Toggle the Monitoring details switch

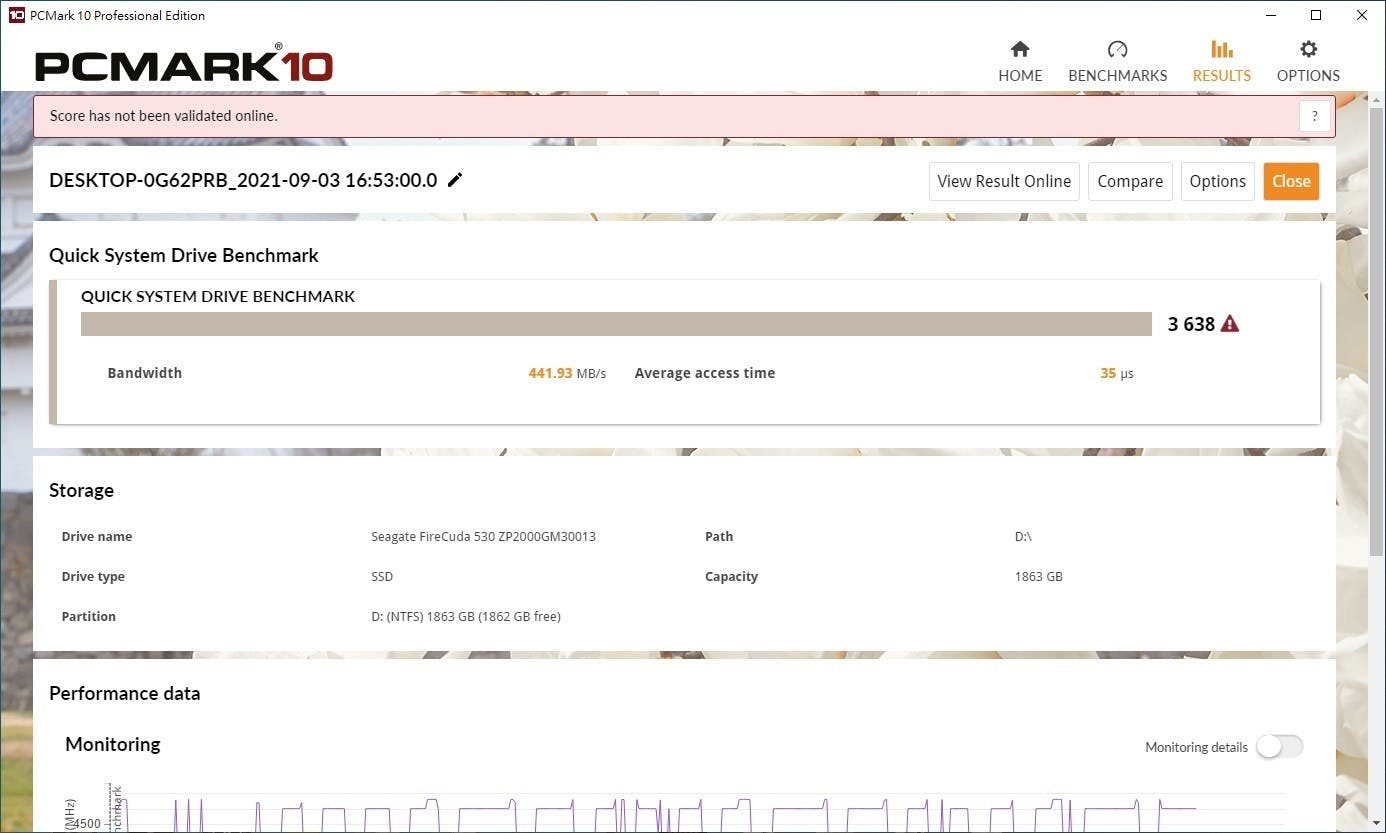[1279, 747]
